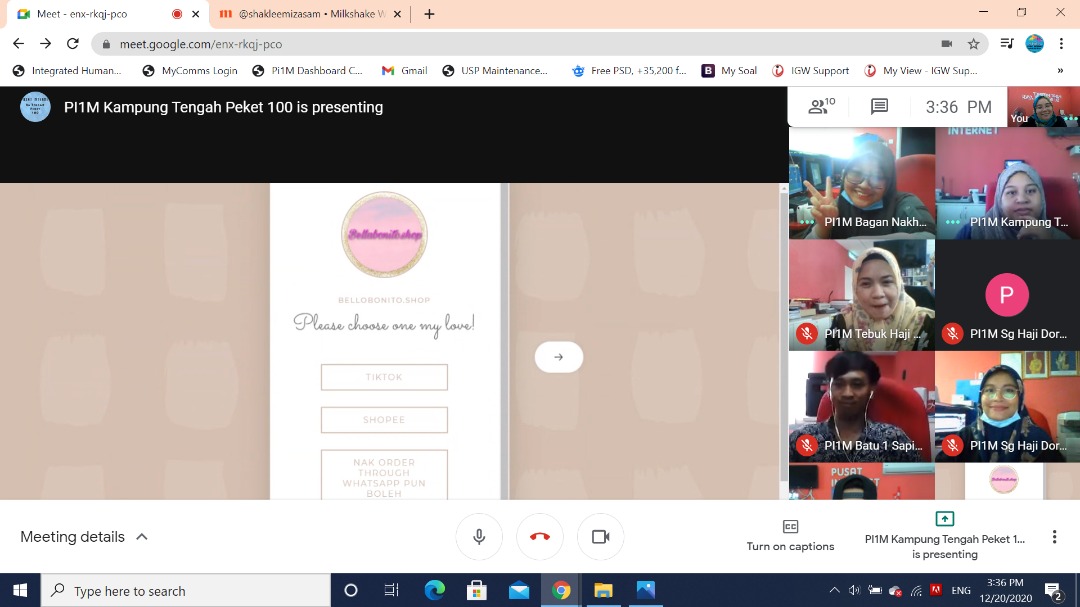Turn on captions
Screen dimensions: 1080x607
pos(790,535)
